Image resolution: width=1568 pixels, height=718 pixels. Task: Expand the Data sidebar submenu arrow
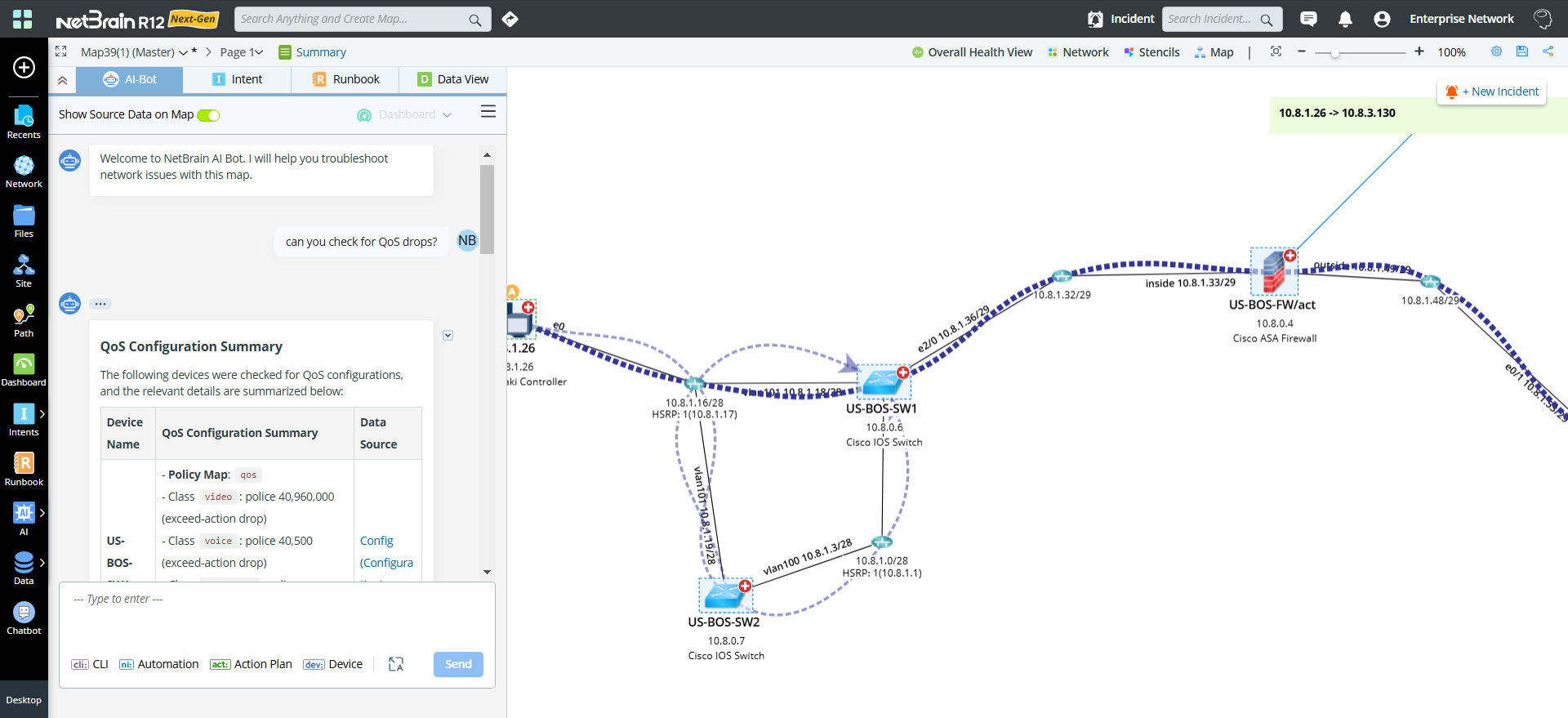click(42, 562)
